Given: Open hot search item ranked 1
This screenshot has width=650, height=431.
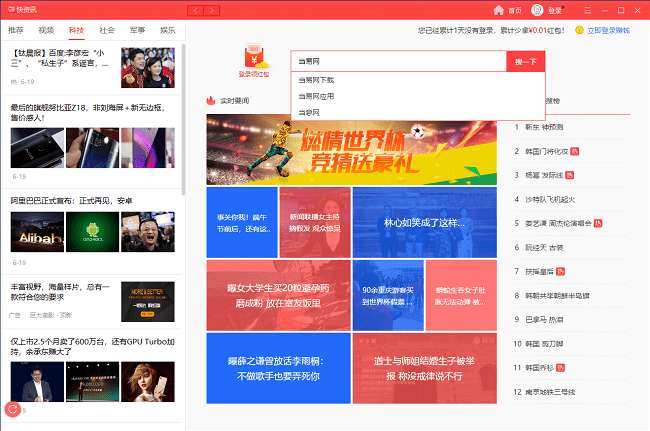Looking at the screenshot, I should coord(544,127).
